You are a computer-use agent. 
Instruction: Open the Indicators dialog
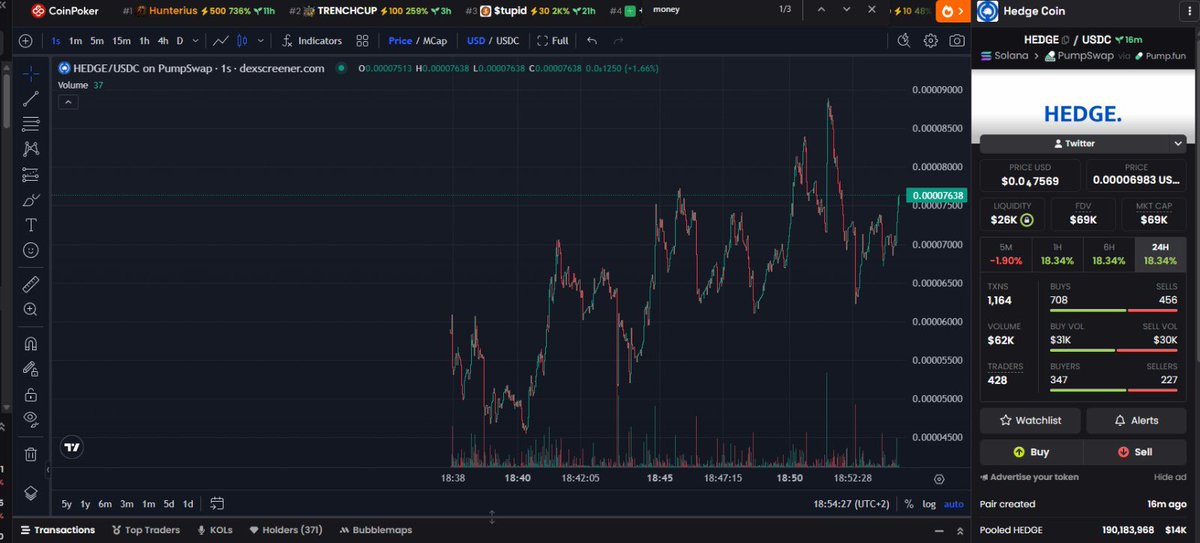(311, 41)
